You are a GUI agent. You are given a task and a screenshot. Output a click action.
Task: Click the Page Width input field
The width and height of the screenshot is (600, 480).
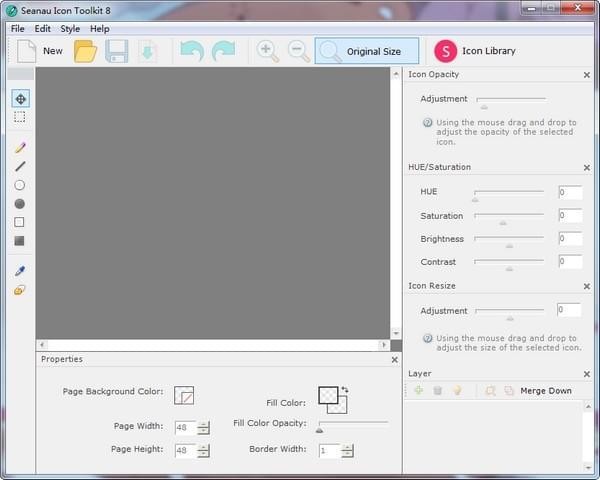(186, 428)
